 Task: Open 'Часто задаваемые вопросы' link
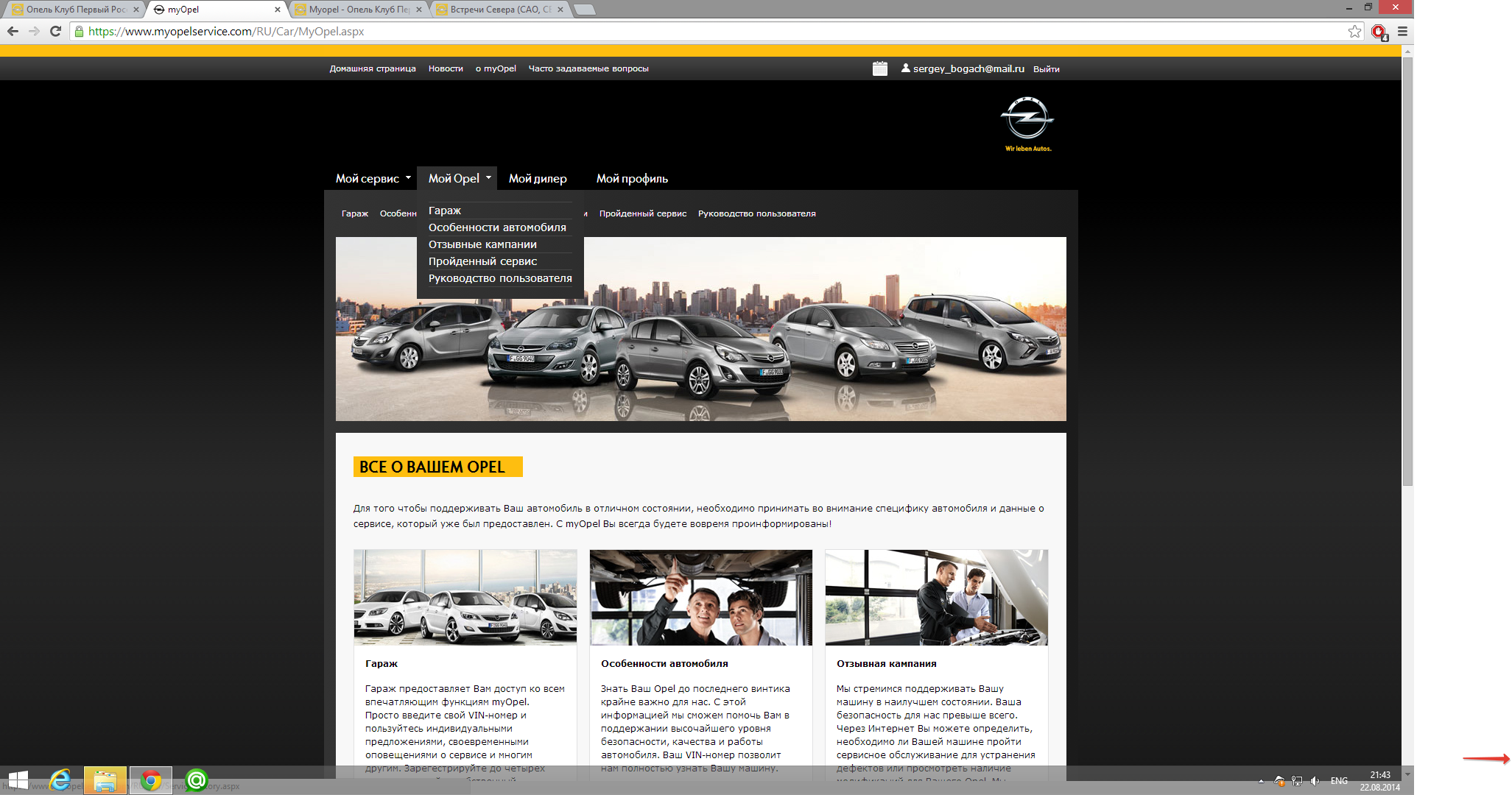pos(588,68)
